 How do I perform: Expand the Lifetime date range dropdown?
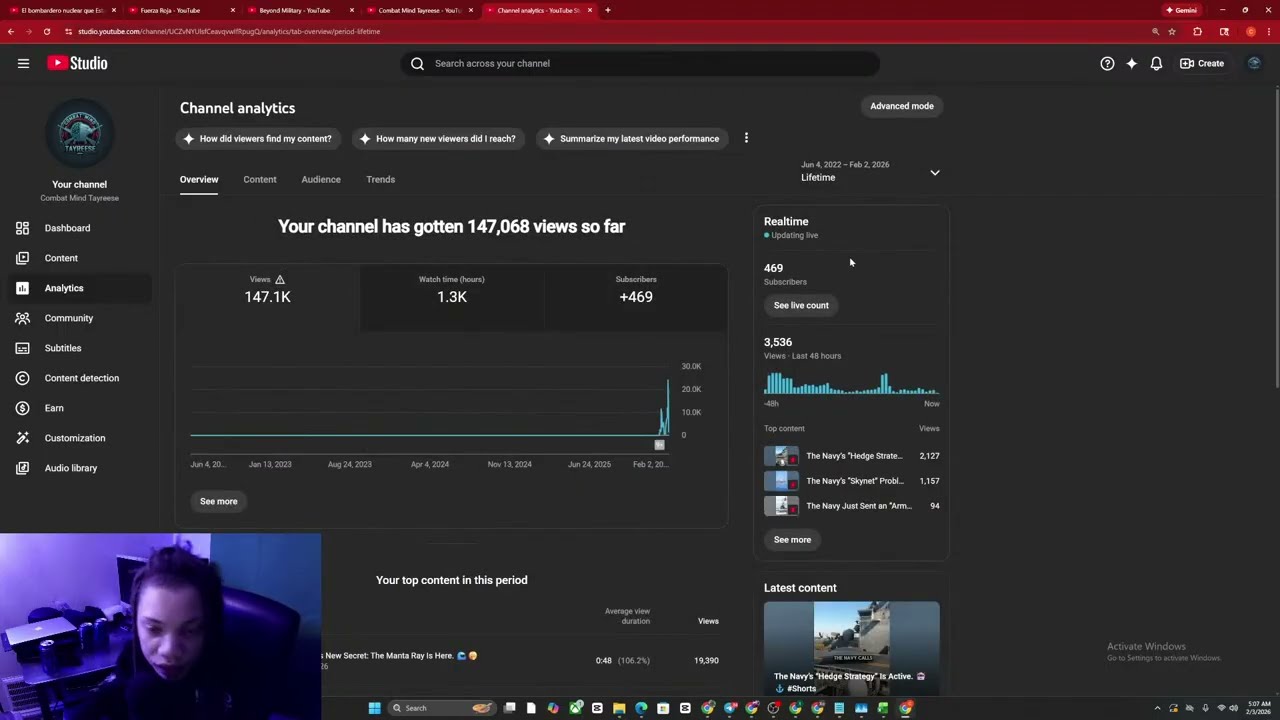tap(870, 172)
